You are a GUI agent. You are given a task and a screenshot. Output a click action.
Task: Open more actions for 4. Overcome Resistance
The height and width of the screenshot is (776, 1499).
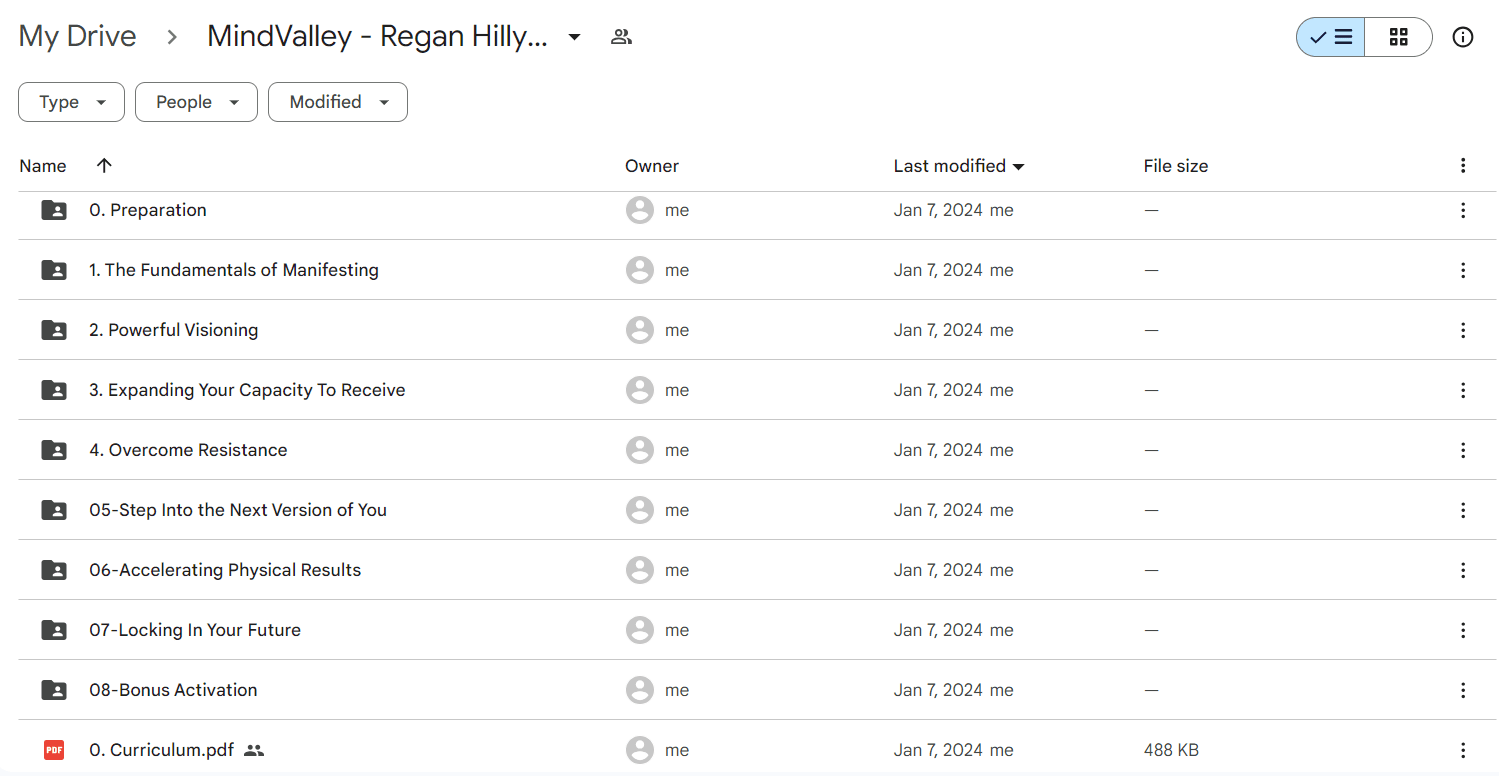(1463, 450)
